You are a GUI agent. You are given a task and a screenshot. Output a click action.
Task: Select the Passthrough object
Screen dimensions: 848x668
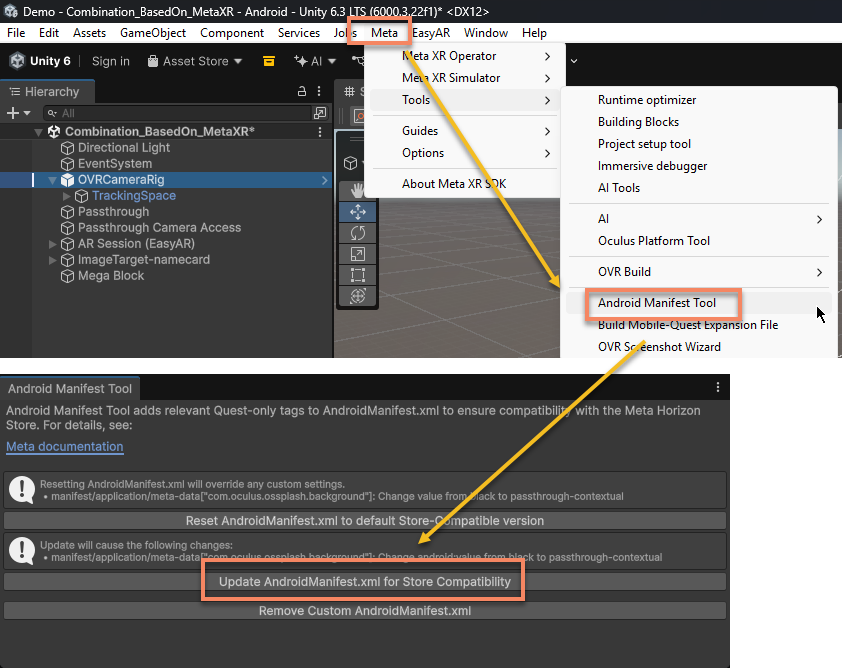[x=113, y=211]
